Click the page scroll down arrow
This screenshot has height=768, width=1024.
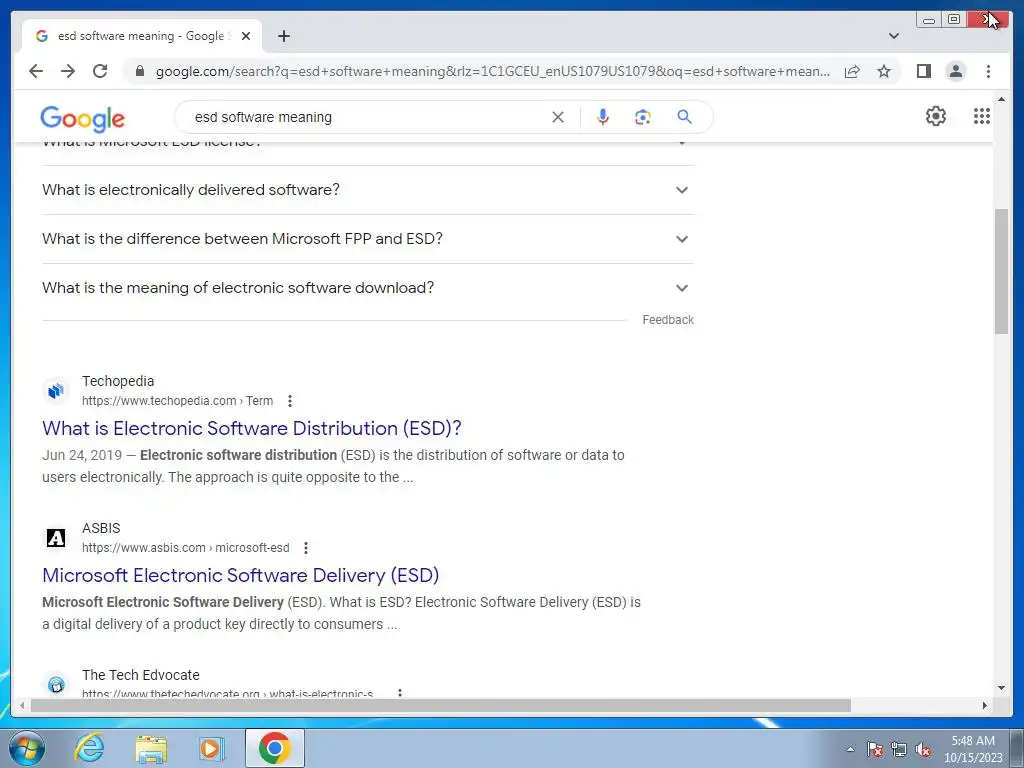[x=1001, y=688]
